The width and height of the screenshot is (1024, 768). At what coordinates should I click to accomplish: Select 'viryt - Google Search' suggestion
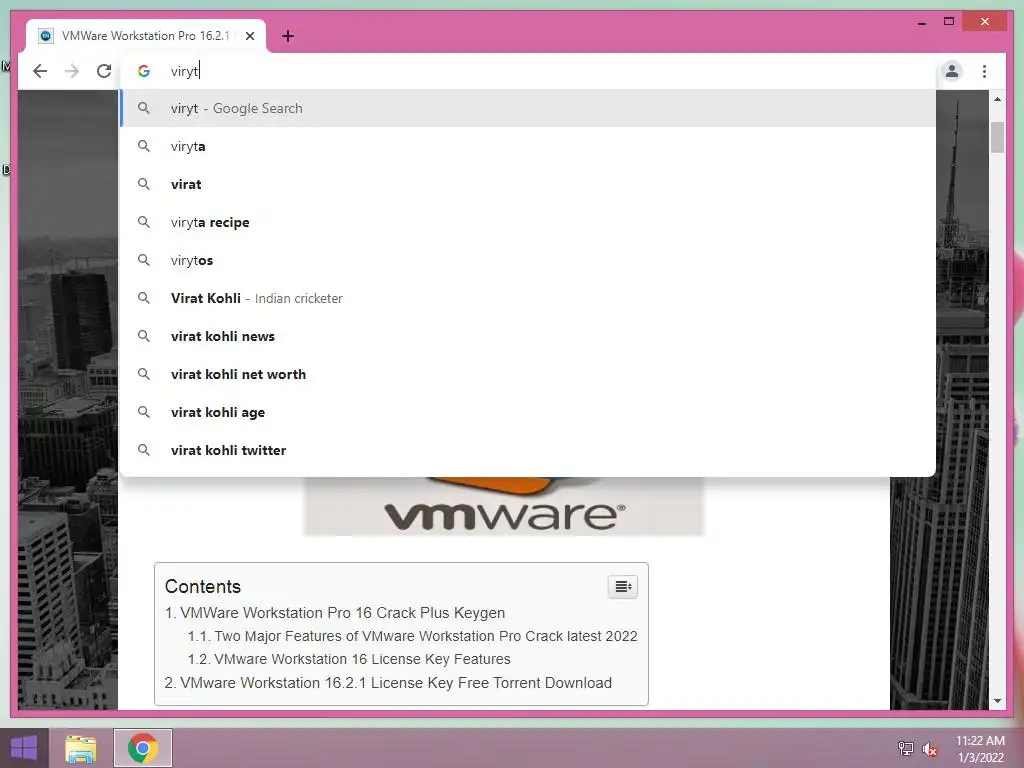(x=528, y=108)
